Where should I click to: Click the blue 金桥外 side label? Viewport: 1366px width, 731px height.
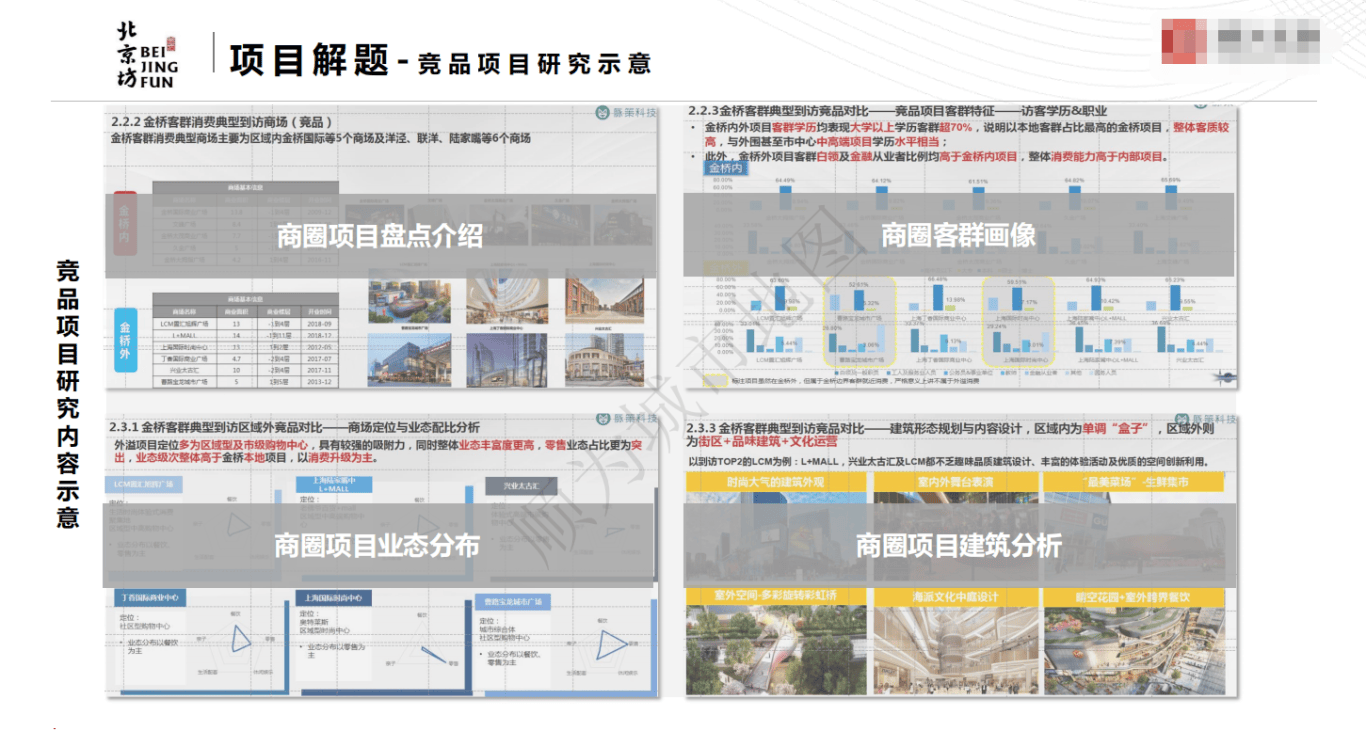[x=126, y=340]
